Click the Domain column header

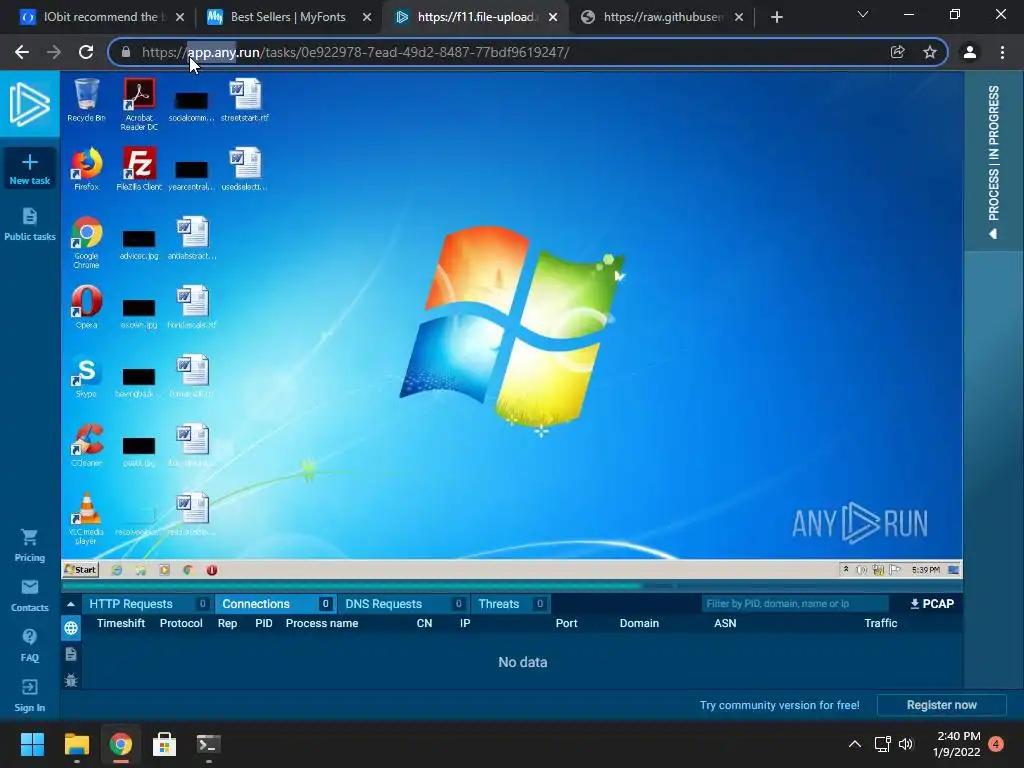(x=639, y=624)
